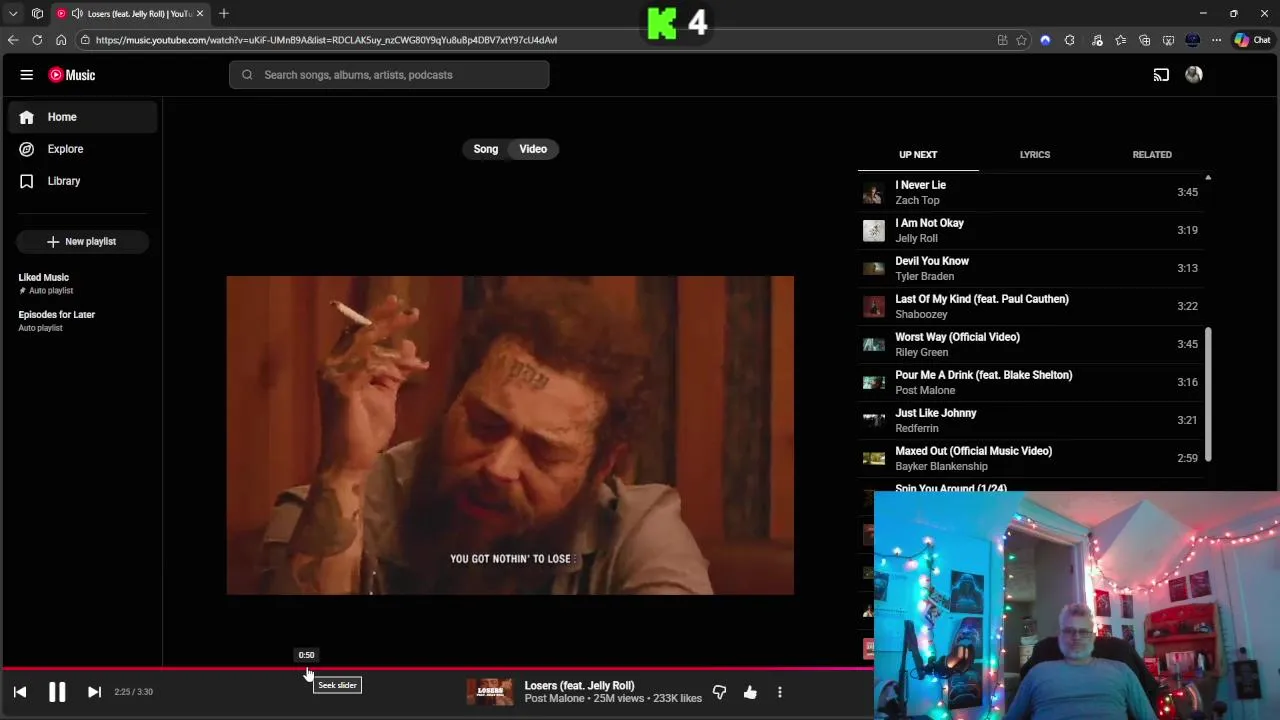Skip to next track
The height and width of the screenshot is (720, 1280).
click(94, 692)
